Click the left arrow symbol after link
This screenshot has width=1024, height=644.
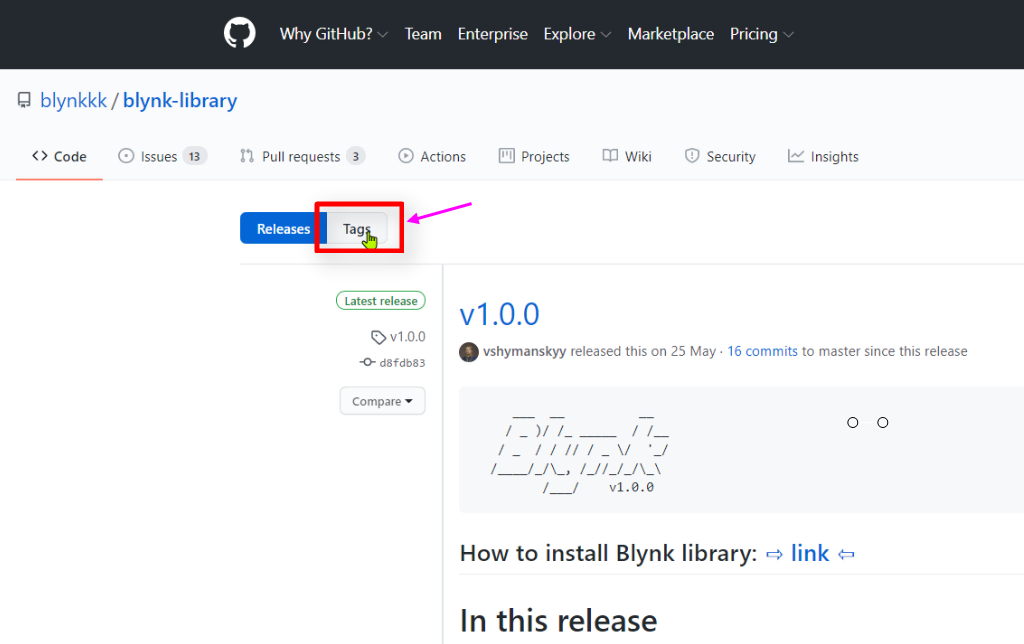click(x=846, y=555)
